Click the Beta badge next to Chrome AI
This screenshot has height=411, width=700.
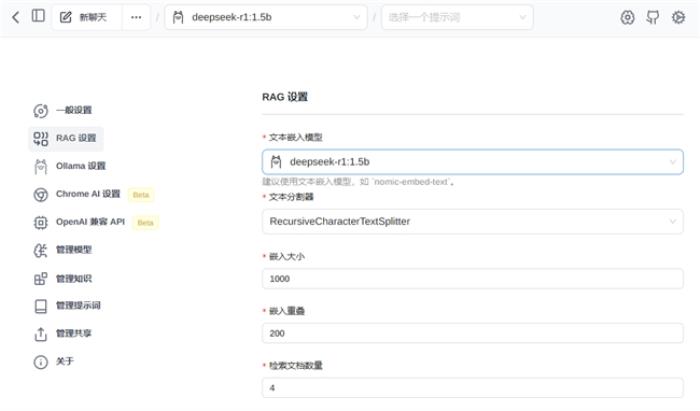coord(141,195)
